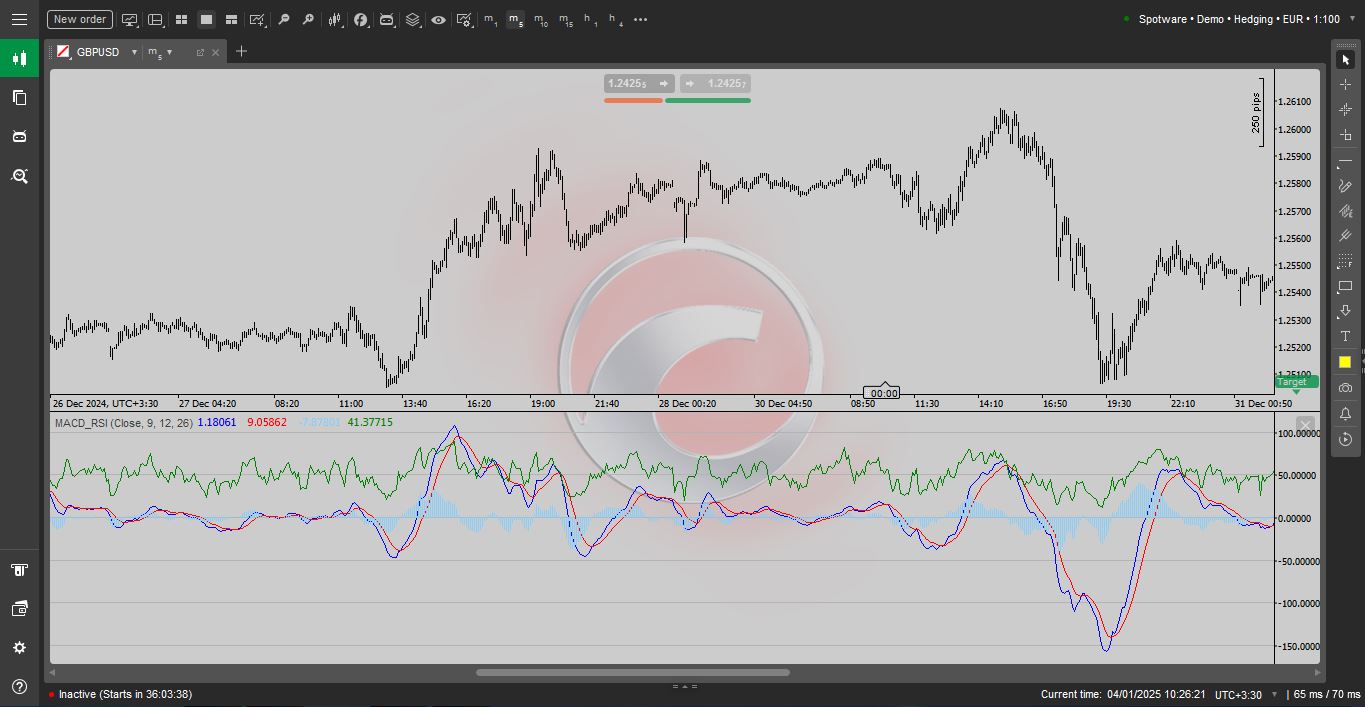
Task: Toggle object visibility with the eye icon
Action: point(438,19)
